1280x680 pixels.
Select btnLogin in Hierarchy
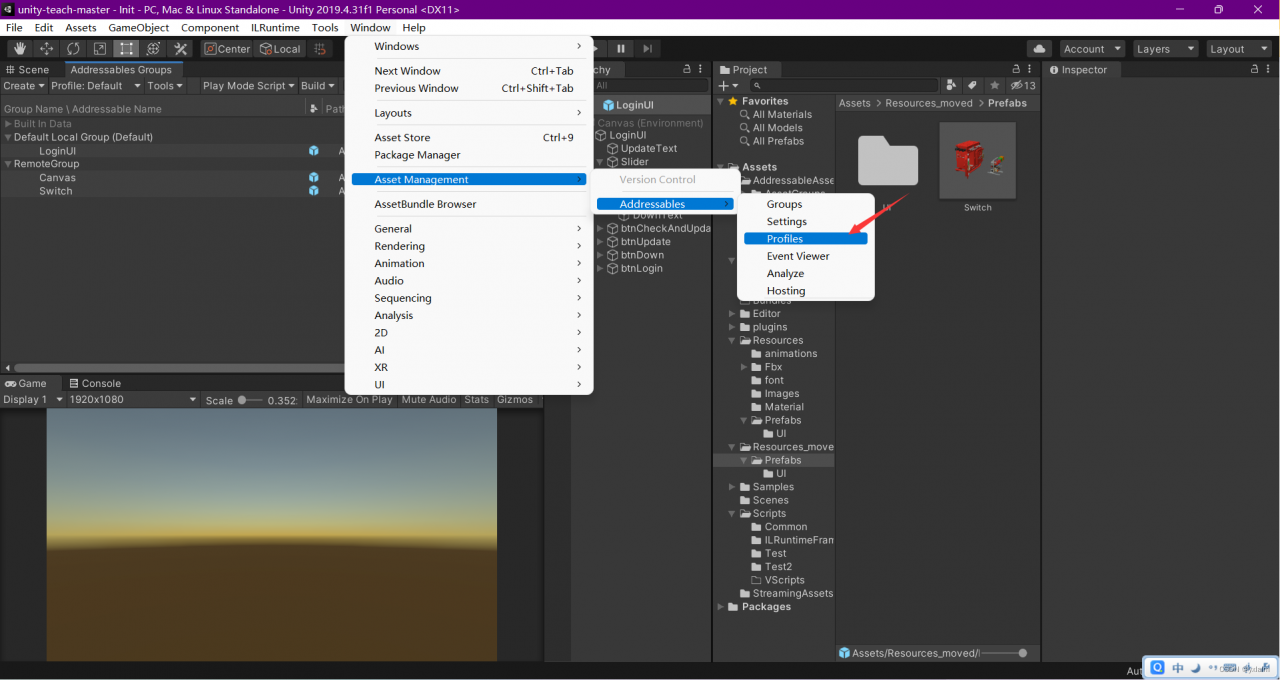[641, 268]
